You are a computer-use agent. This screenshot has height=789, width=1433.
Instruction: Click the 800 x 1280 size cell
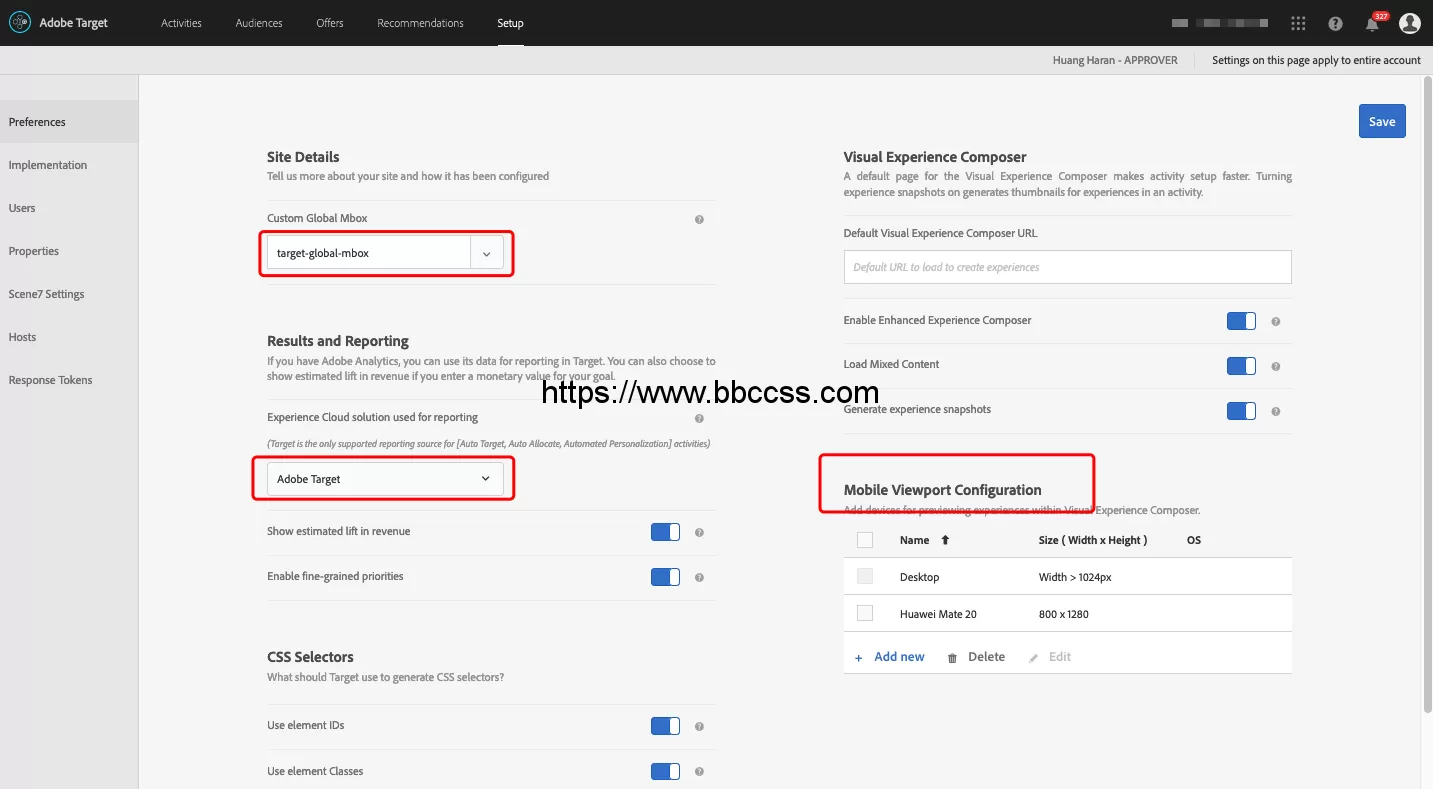point(1064,614)
